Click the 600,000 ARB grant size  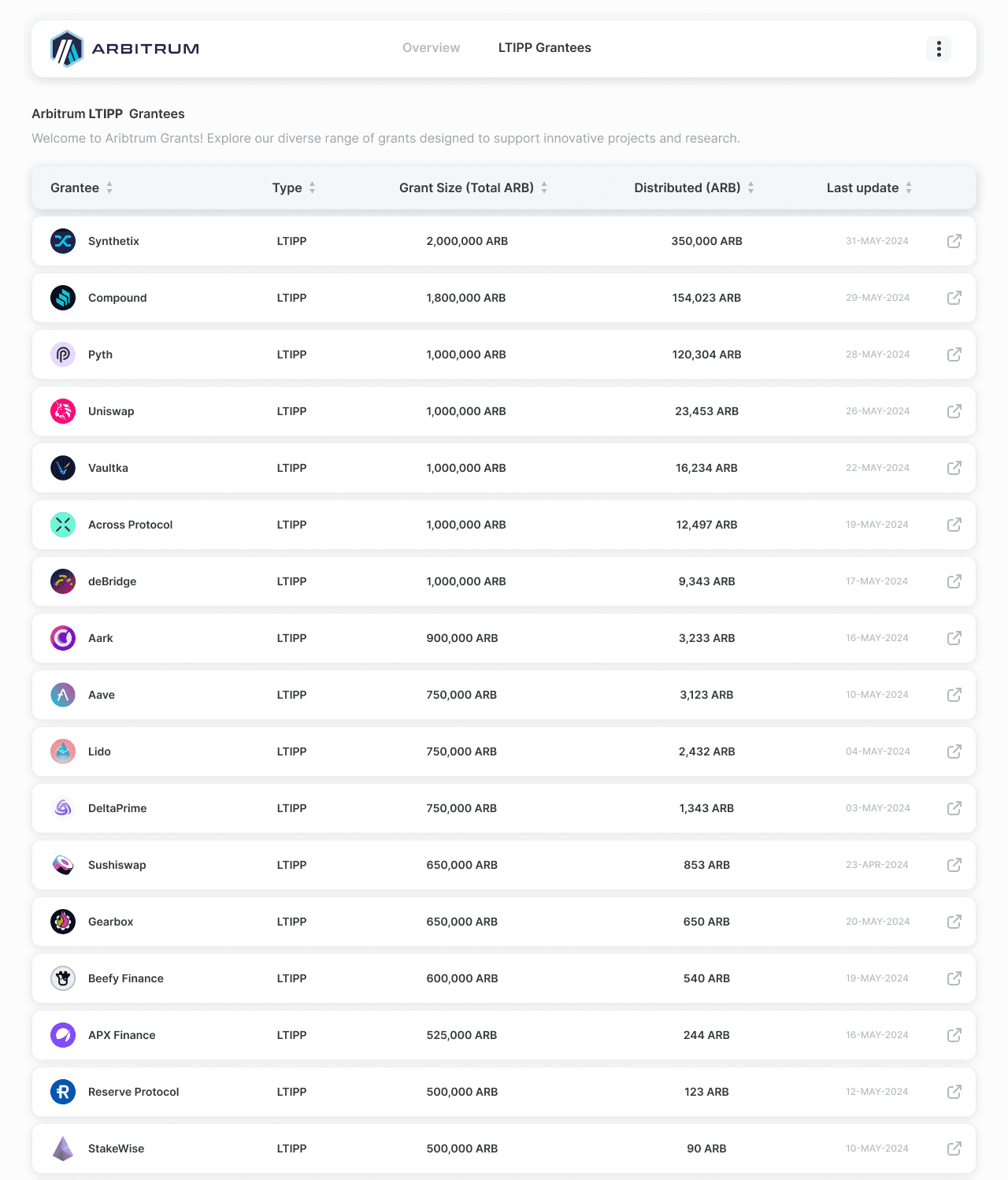(x=462, y=978)
